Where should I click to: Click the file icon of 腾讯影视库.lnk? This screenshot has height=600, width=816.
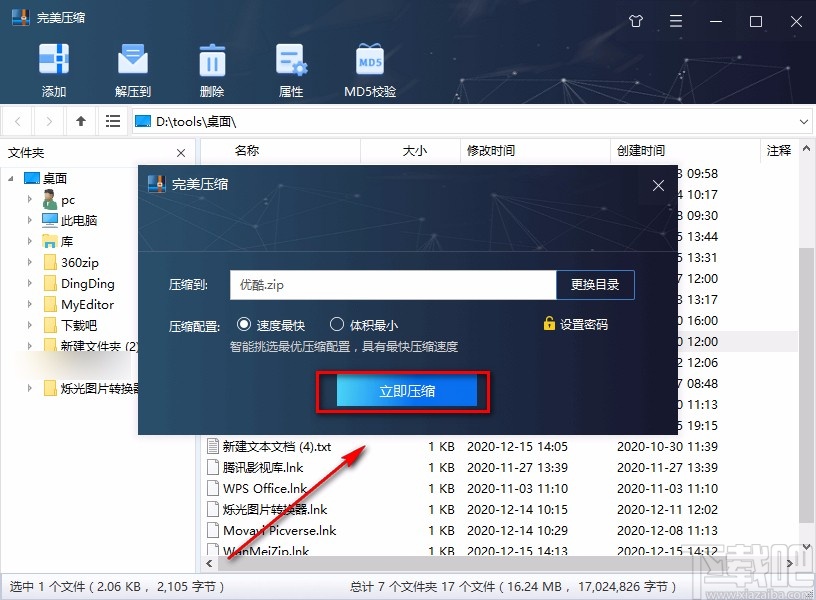coord(212,467)
